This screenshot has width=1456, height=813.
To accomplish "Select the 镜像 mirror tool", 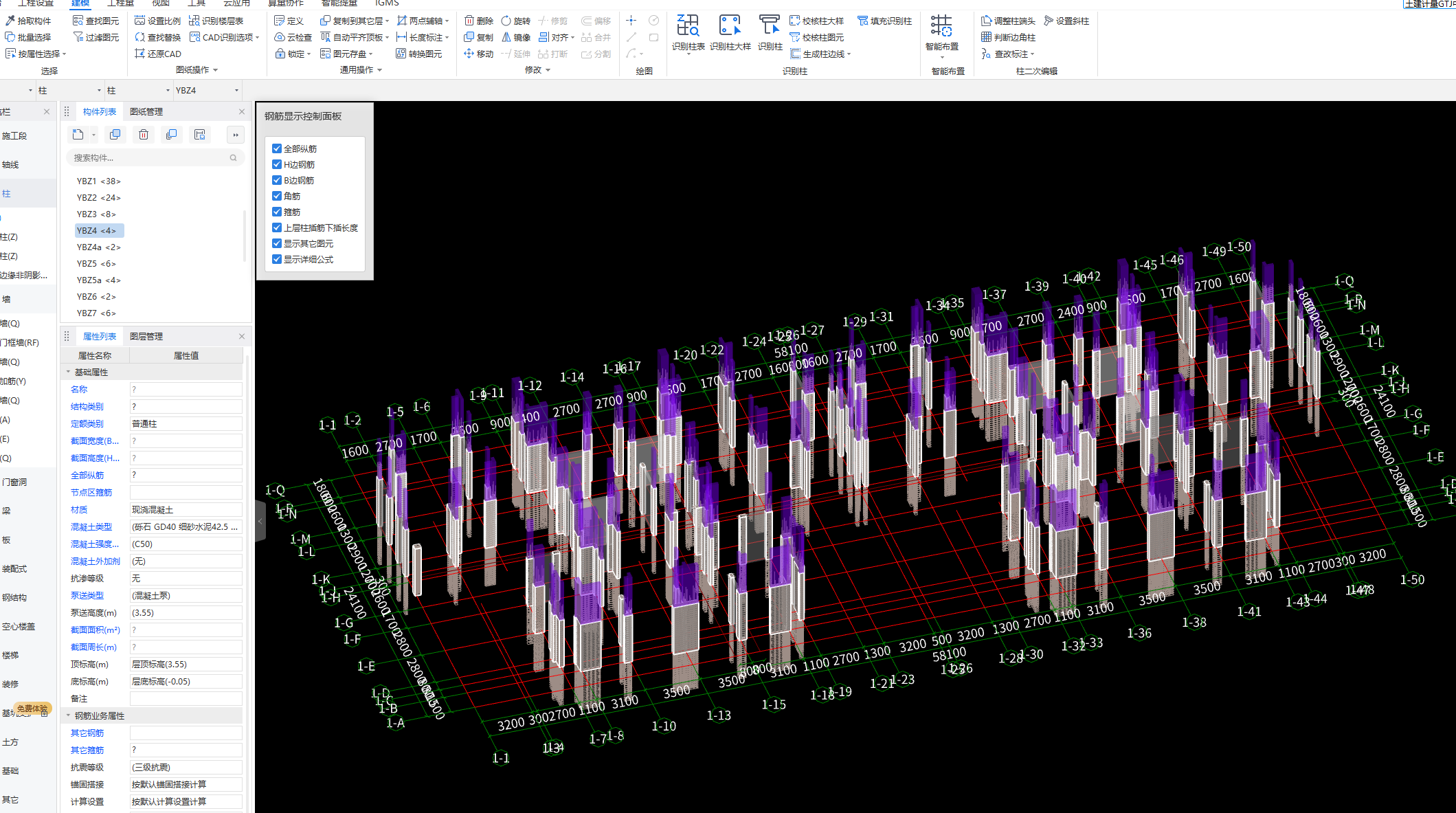I will tap(516, 37).
